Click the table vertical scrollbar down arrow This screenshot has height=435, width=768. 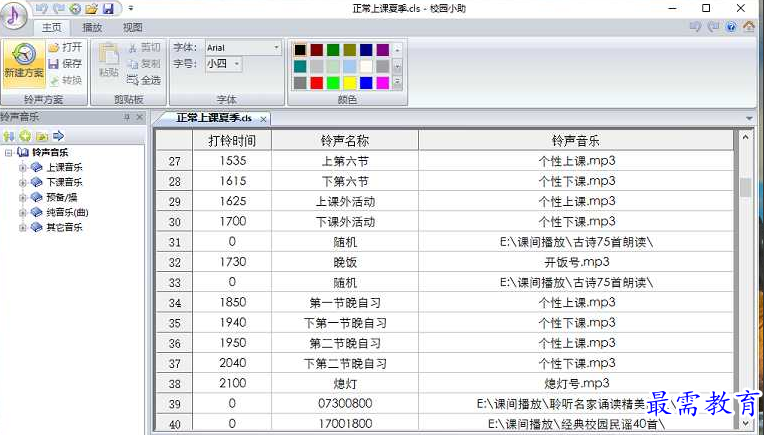click(745, 423)
